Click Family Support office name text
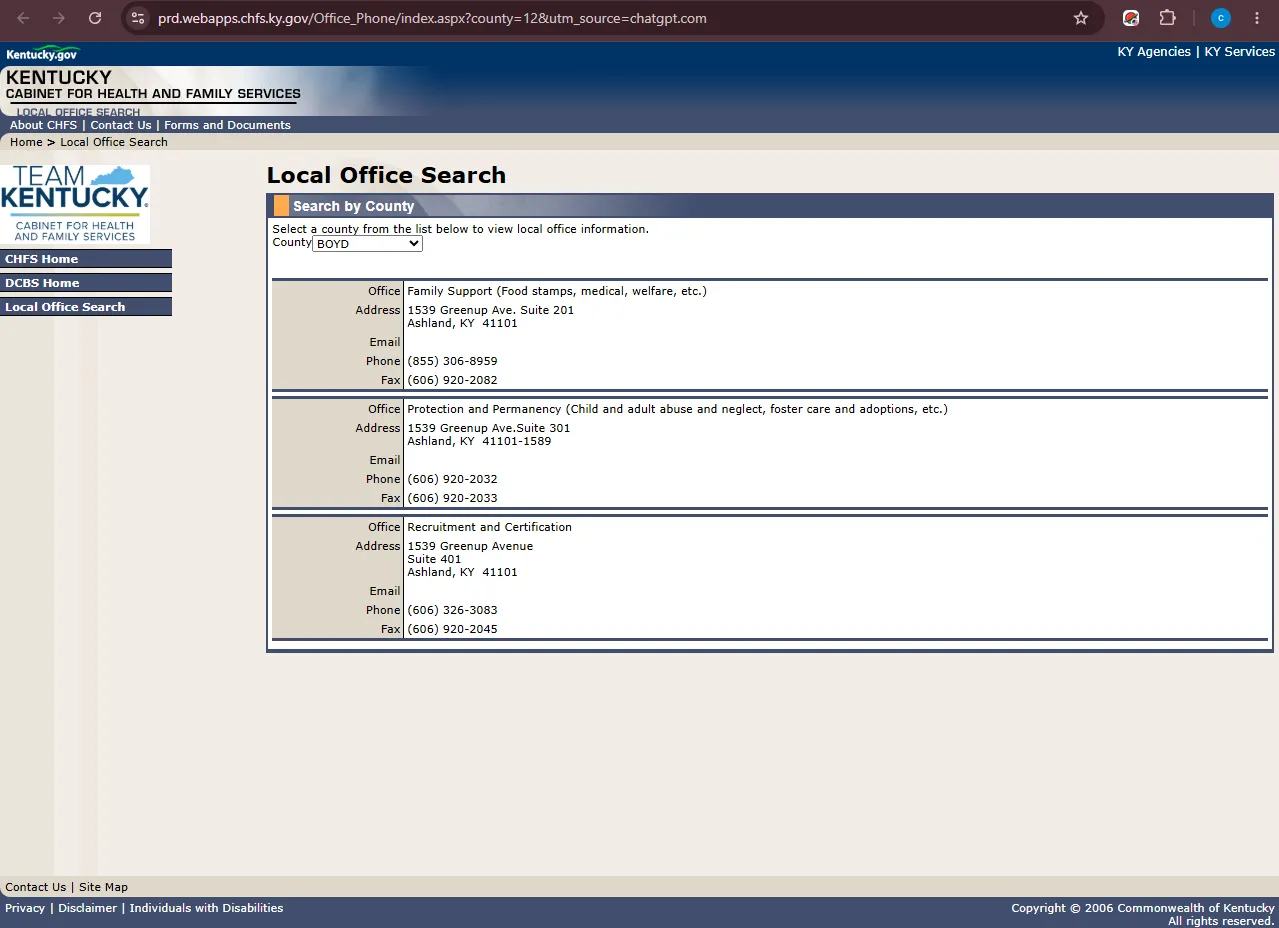 557,291
